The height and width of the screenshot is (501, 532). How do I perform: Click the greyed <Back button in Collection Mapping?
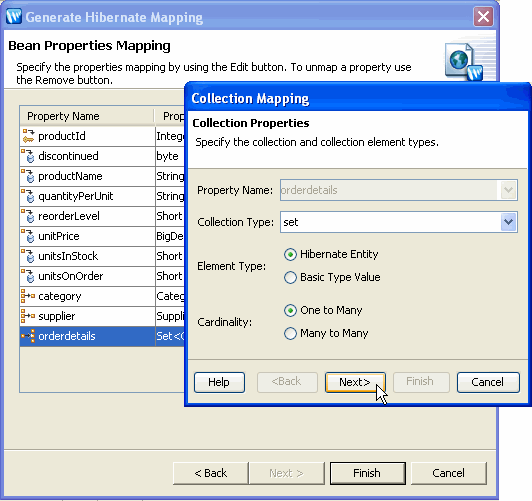pos(287,382)
